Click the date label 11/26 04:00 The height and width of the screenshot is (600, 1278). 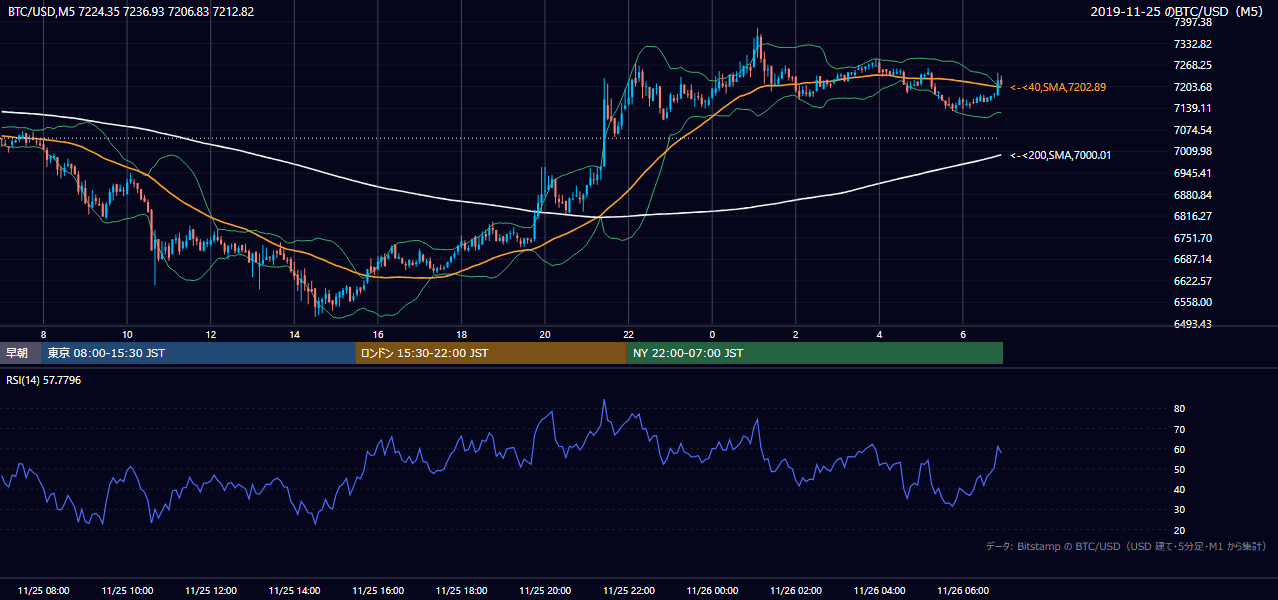(879, 591)
